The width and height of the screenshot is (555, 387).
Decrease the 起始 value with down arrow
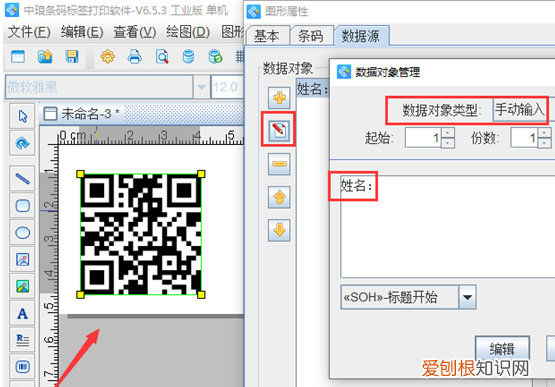pyautogui.click(x=448, y=143)
